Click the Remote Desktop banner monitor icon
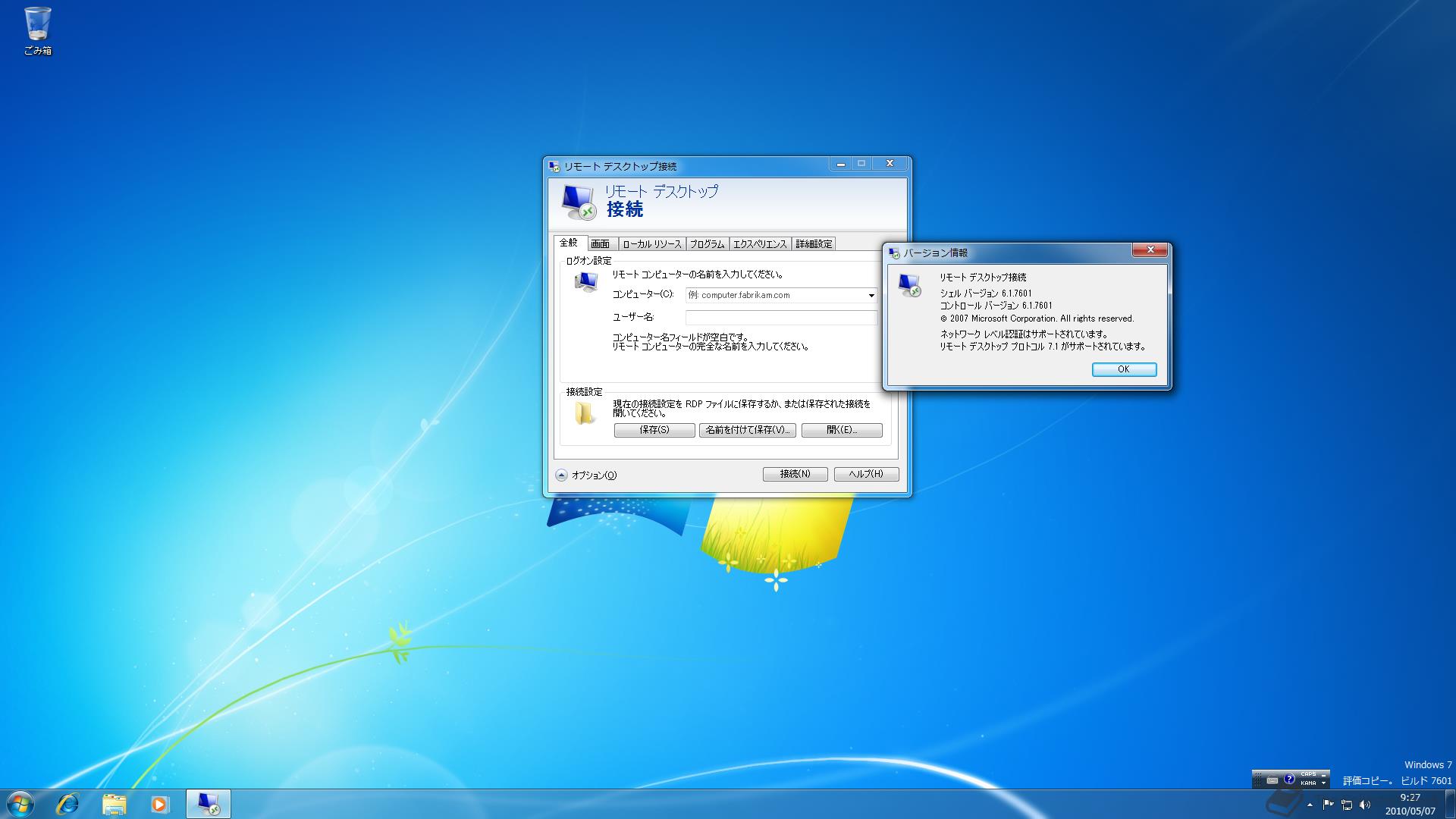This screenshot has width=1456, height=819. 579,202
